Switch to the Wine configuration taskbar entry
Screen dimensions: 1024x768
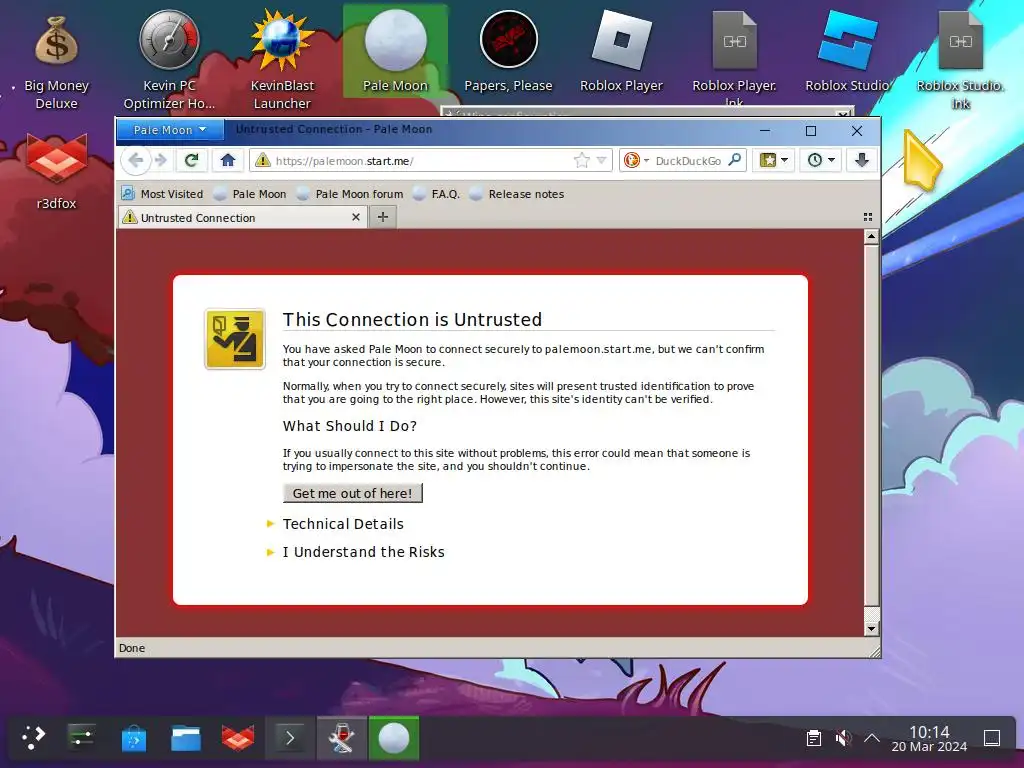click(x=342, y=738)
